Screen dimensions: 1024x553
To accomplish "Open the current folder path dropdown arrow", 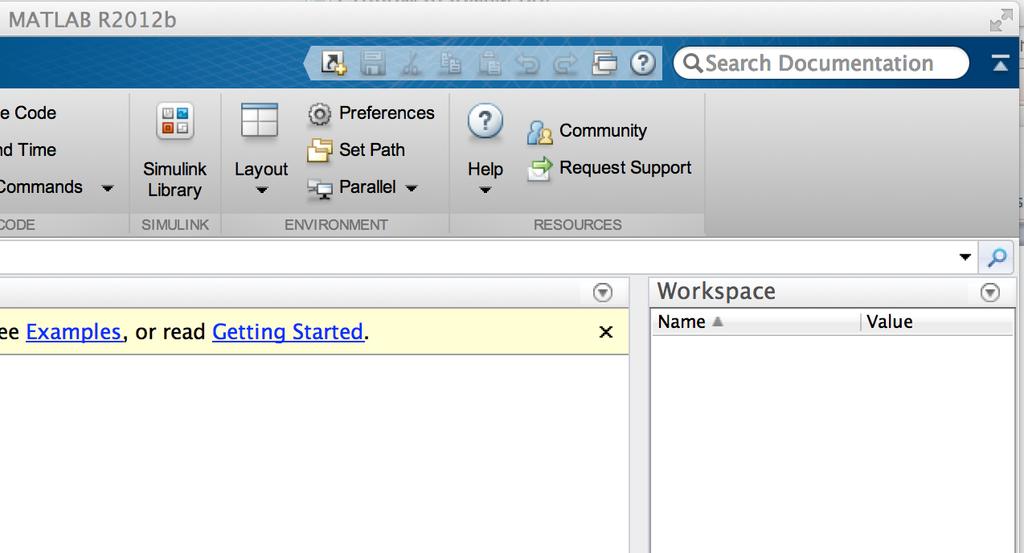I will [x=965, y=257].
